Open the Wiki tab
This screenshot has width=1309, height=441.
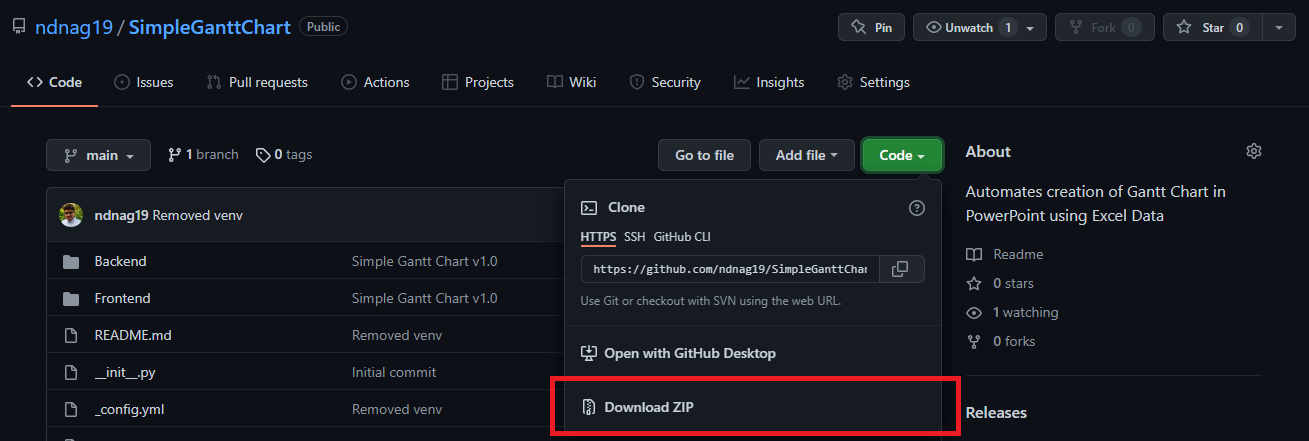572,82
